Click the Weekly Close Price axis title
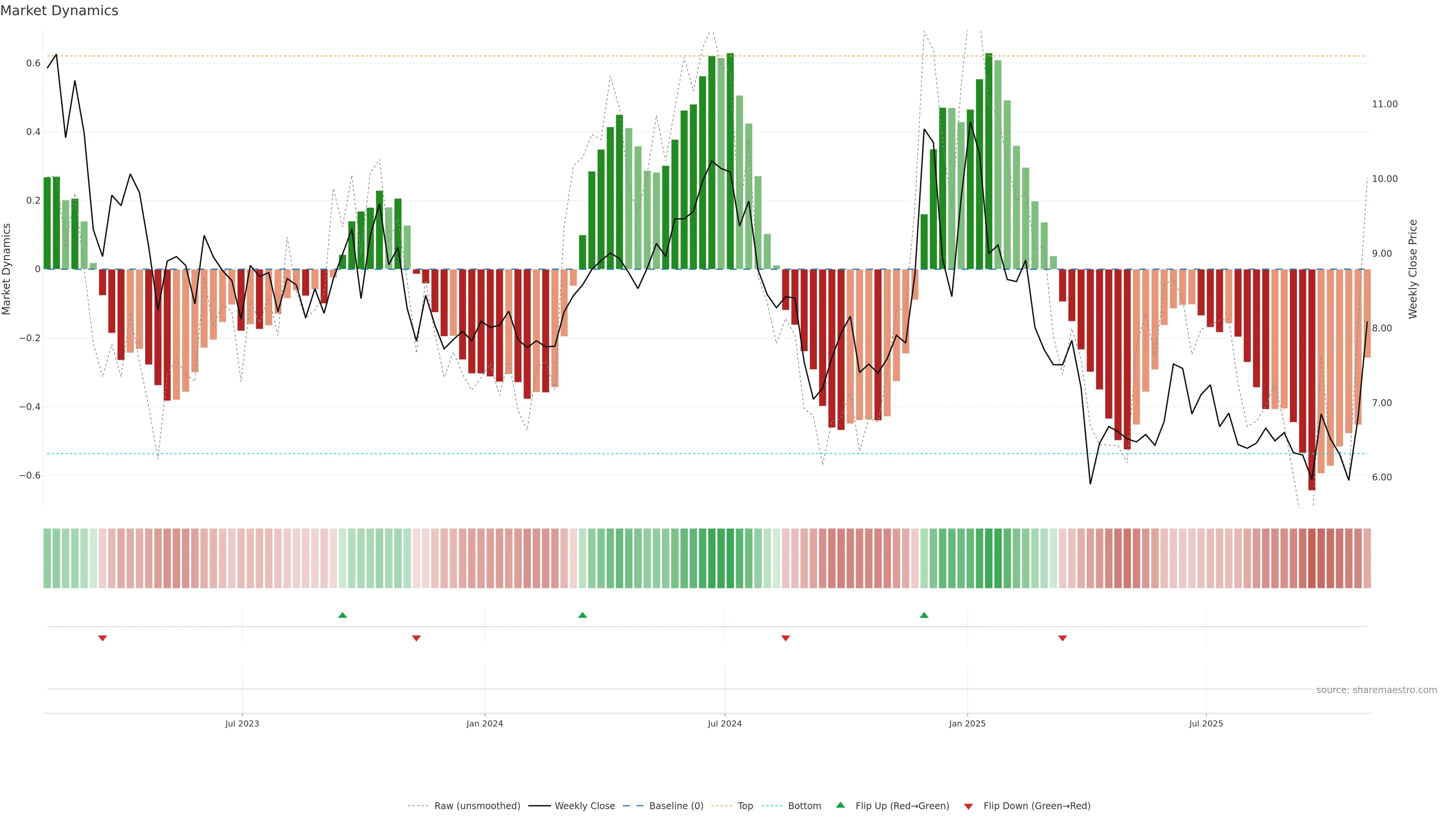The image size is (1456, 819). (1412, 269)
